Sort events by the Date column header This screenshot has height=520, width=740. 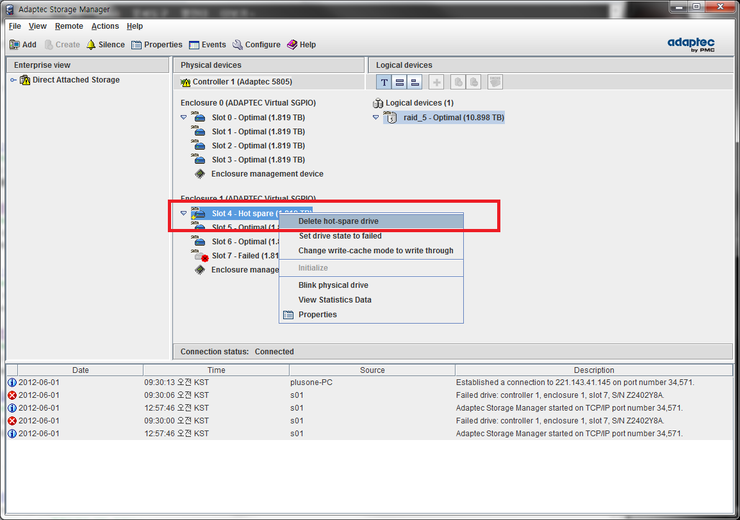pyautogui.click(x=80, y=370)
